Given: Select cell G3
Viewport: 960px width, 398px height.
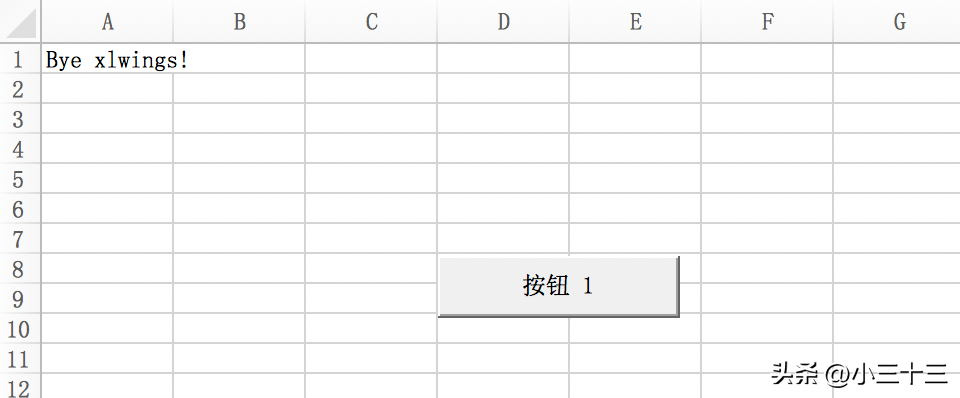Looking at the screenshot, I should pyautogui.click(x=897, y=118).
